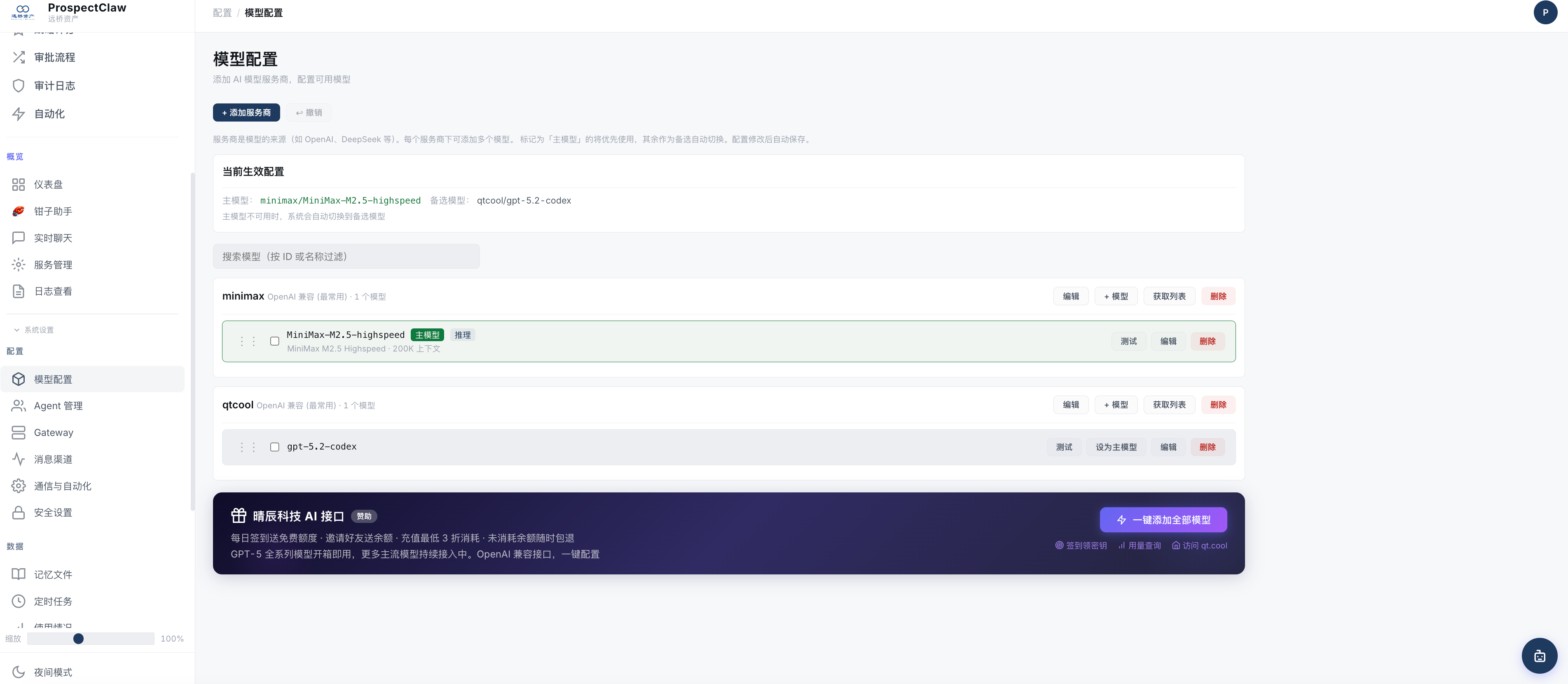The image size is (1568, 684).
Task: Open Agent 管理 from the sidebar
Action: point(58,405)
